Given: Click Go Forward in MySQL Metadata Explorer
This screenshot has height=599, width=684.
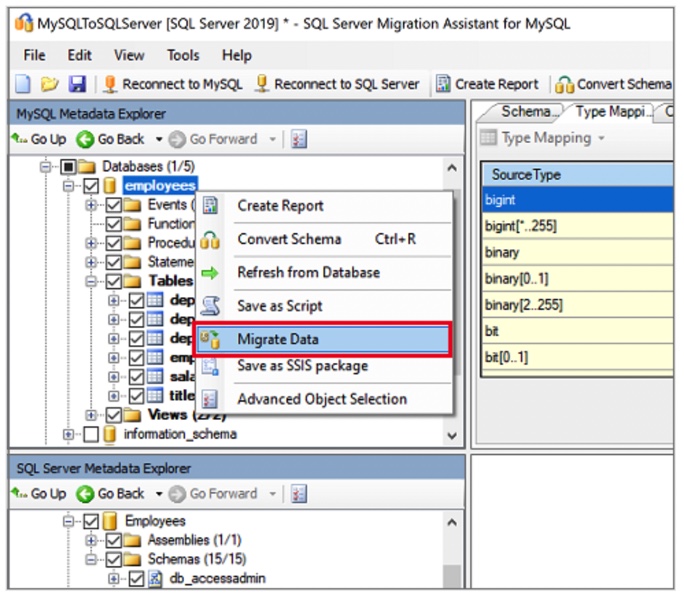Looking at the screenshot, I should click(x=213, y=139).
